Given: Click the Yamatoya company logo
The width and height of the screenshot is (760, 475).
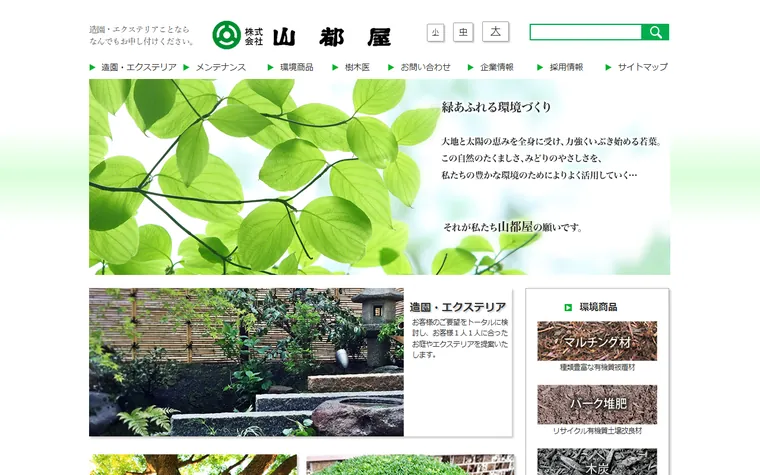Looking at the screenshot, I should point(226,35).
